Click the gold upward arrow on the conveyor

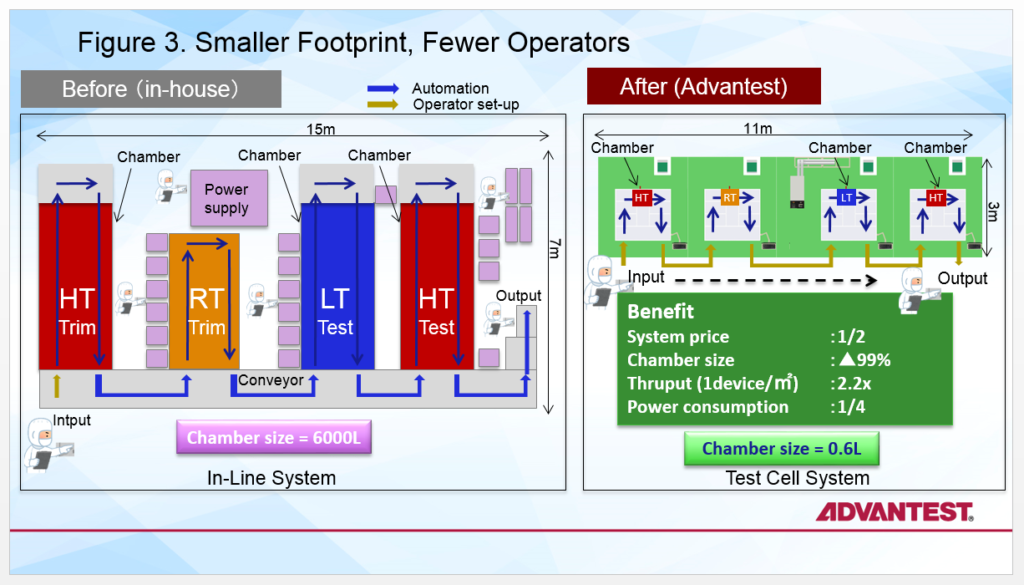tap(56, 385)
